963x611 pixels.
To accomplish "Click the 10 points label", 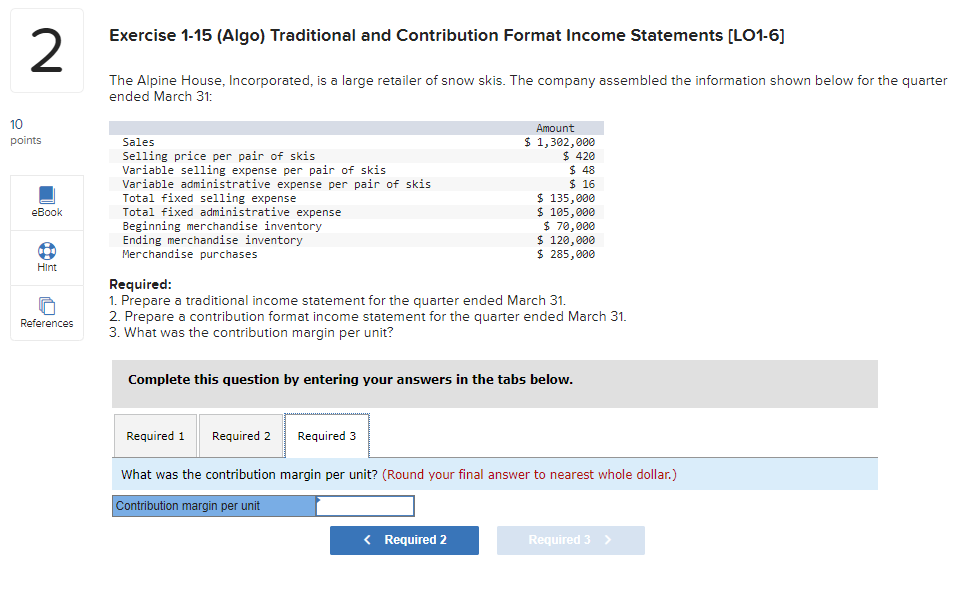I will tap(25, 132).
